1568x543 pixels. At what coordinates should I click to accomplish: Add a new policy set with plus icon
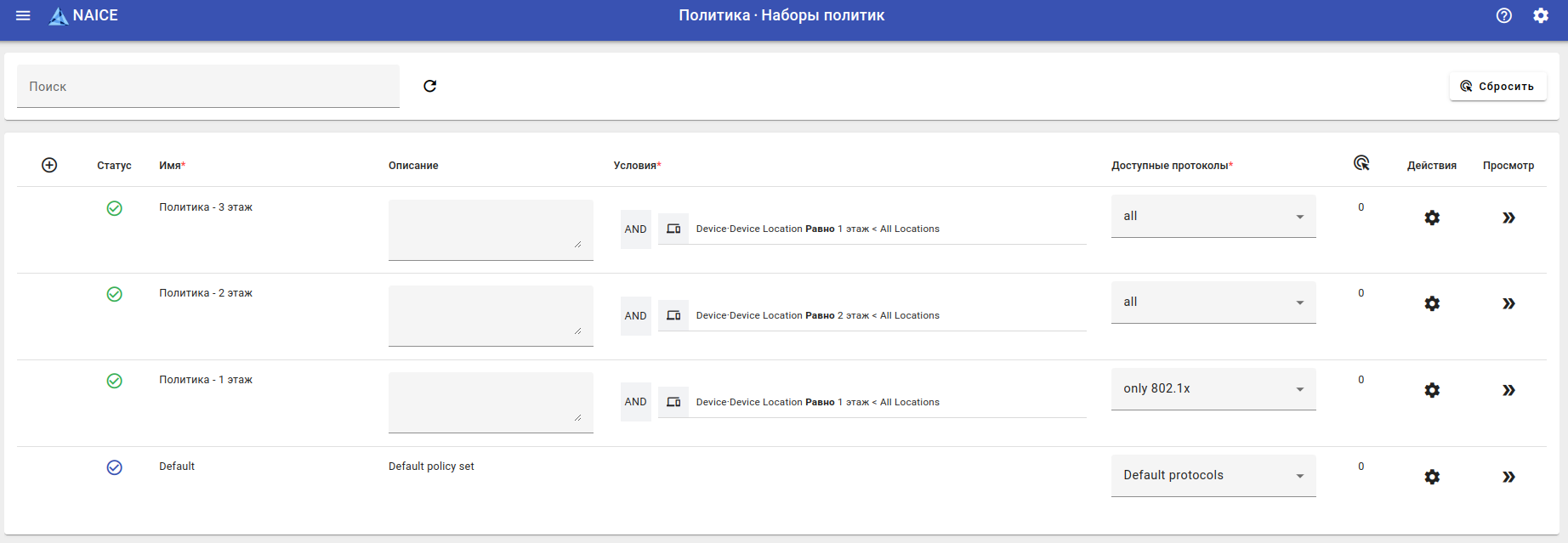coord(49,165)
